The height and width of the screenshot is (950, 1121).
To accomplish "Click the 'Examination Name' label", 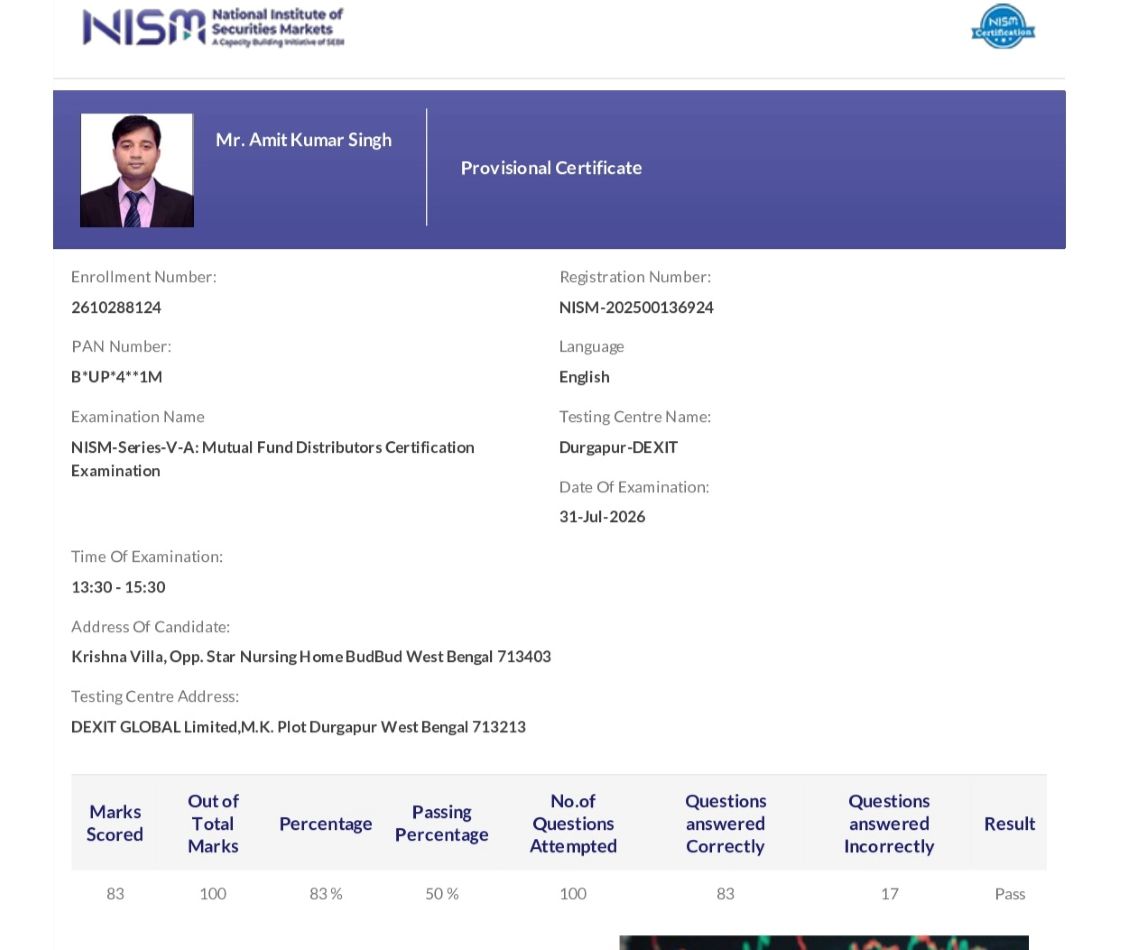I will pos(137,417).
